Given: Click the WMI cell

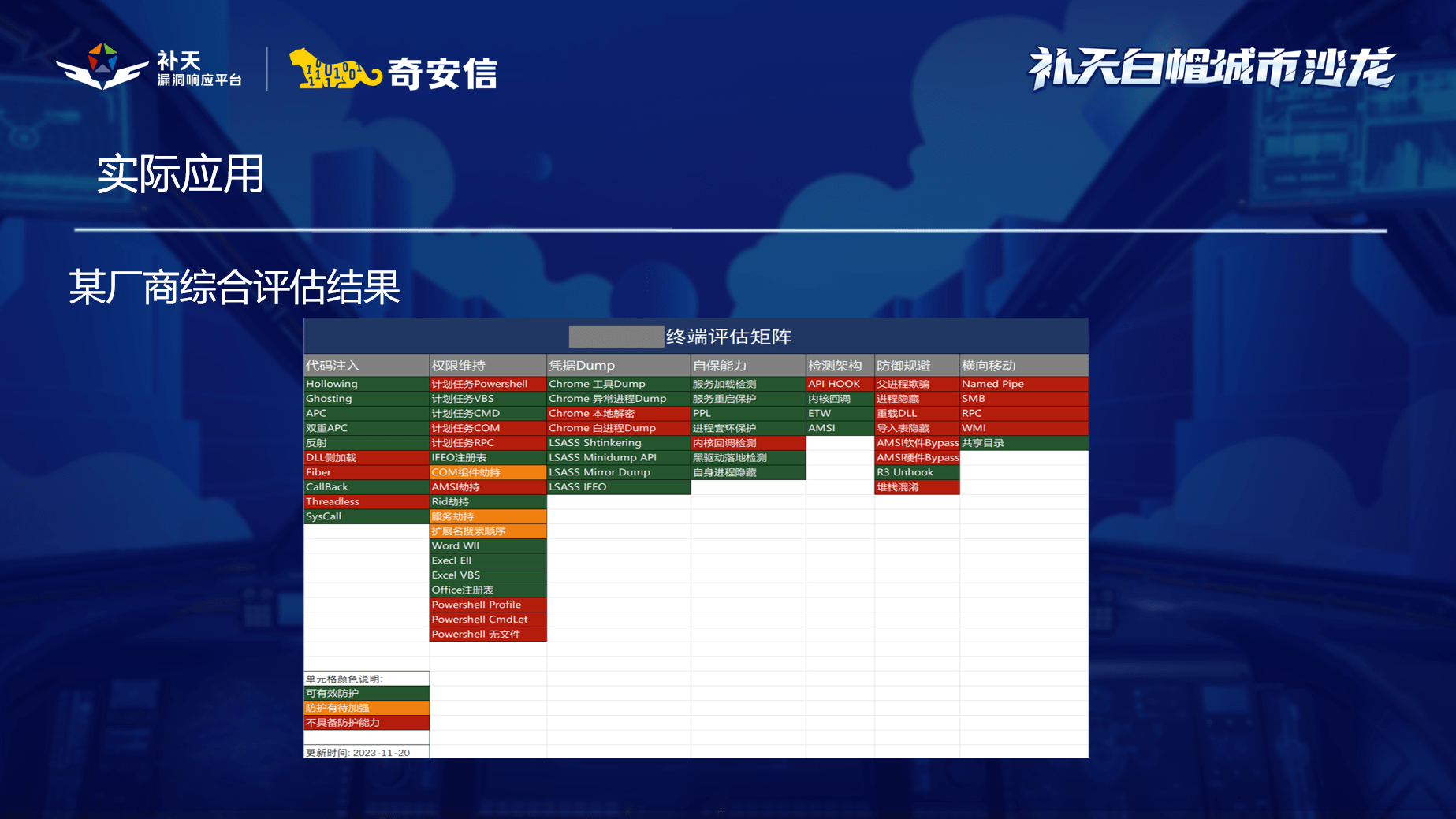Looking at the screenshot, I should pyautogui.click(x=1024, y=428).
